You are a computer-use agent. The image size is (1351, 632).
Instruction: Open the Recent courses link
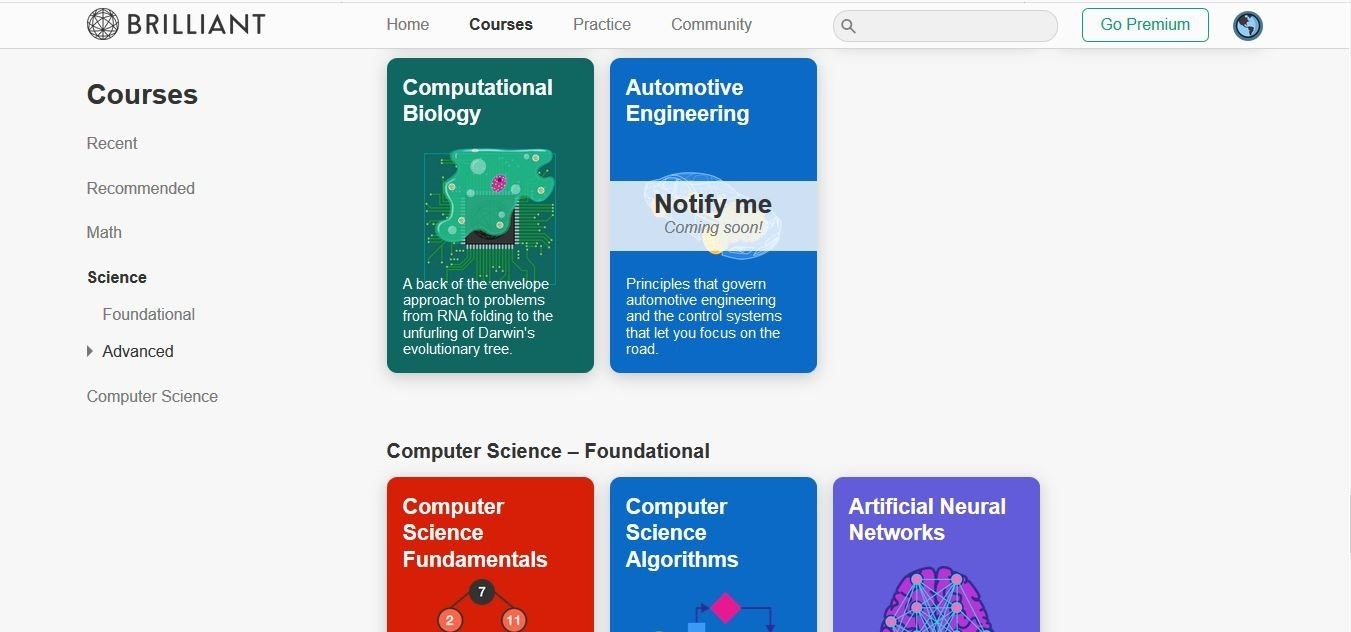[112, 143]
